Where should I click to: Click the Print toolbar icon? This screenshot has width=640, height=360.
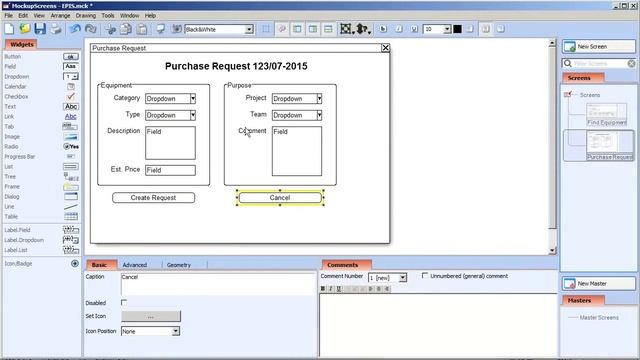[56, 29]
